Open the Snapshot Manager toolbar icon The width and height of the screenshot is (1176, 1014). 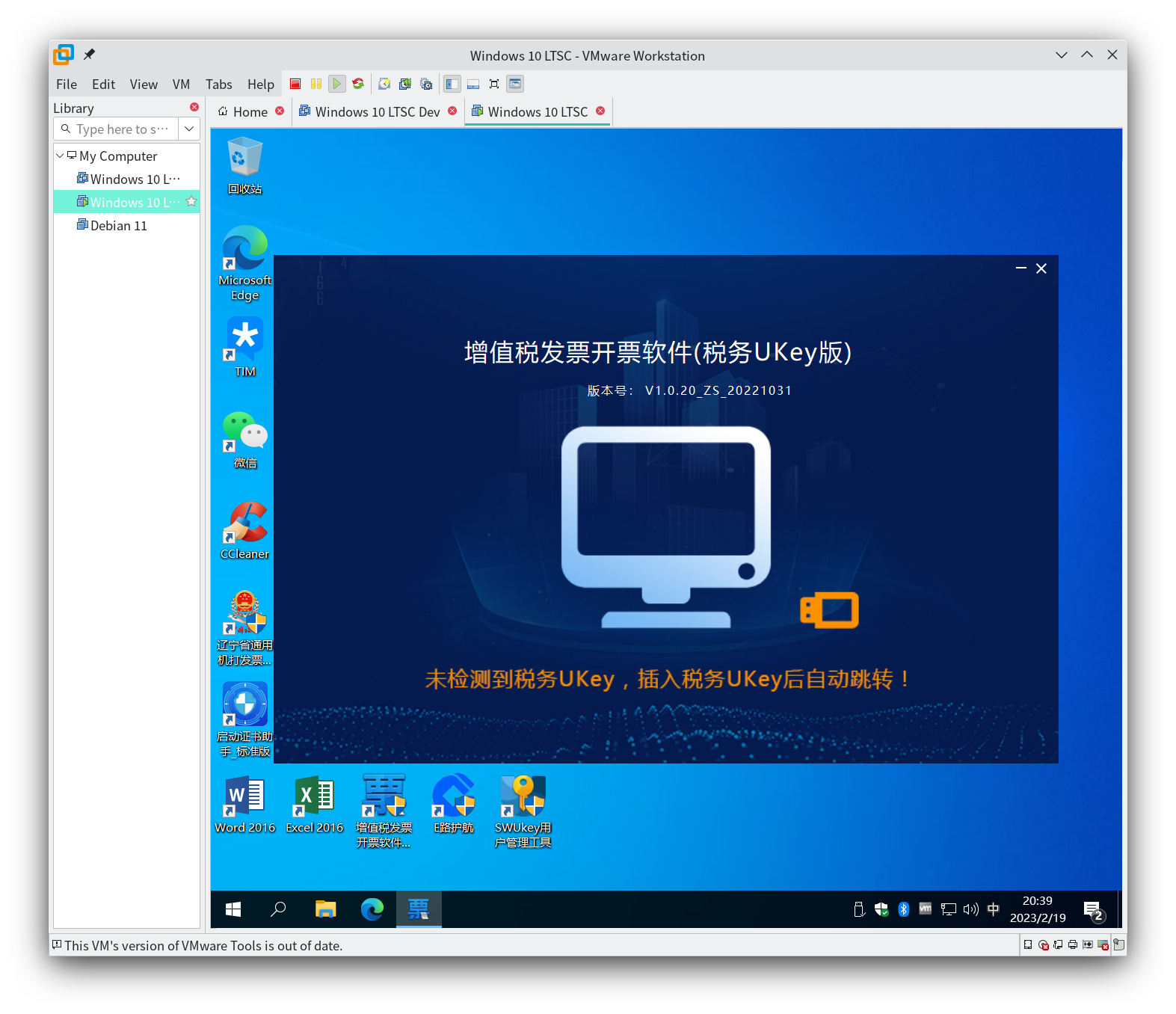tap(426, 84)
